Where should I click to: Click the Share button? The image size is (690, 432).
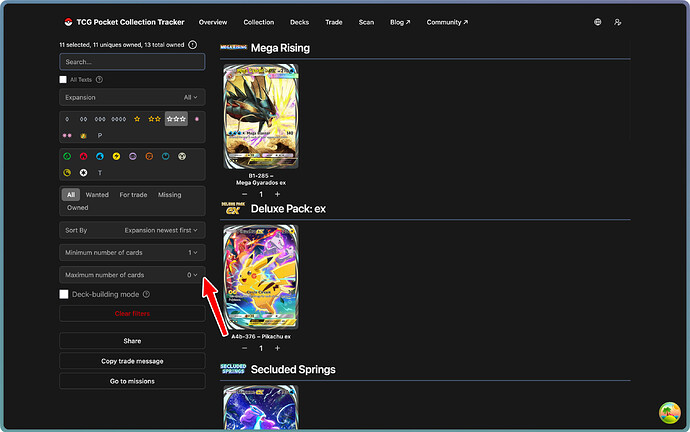(x=132, y=341)
